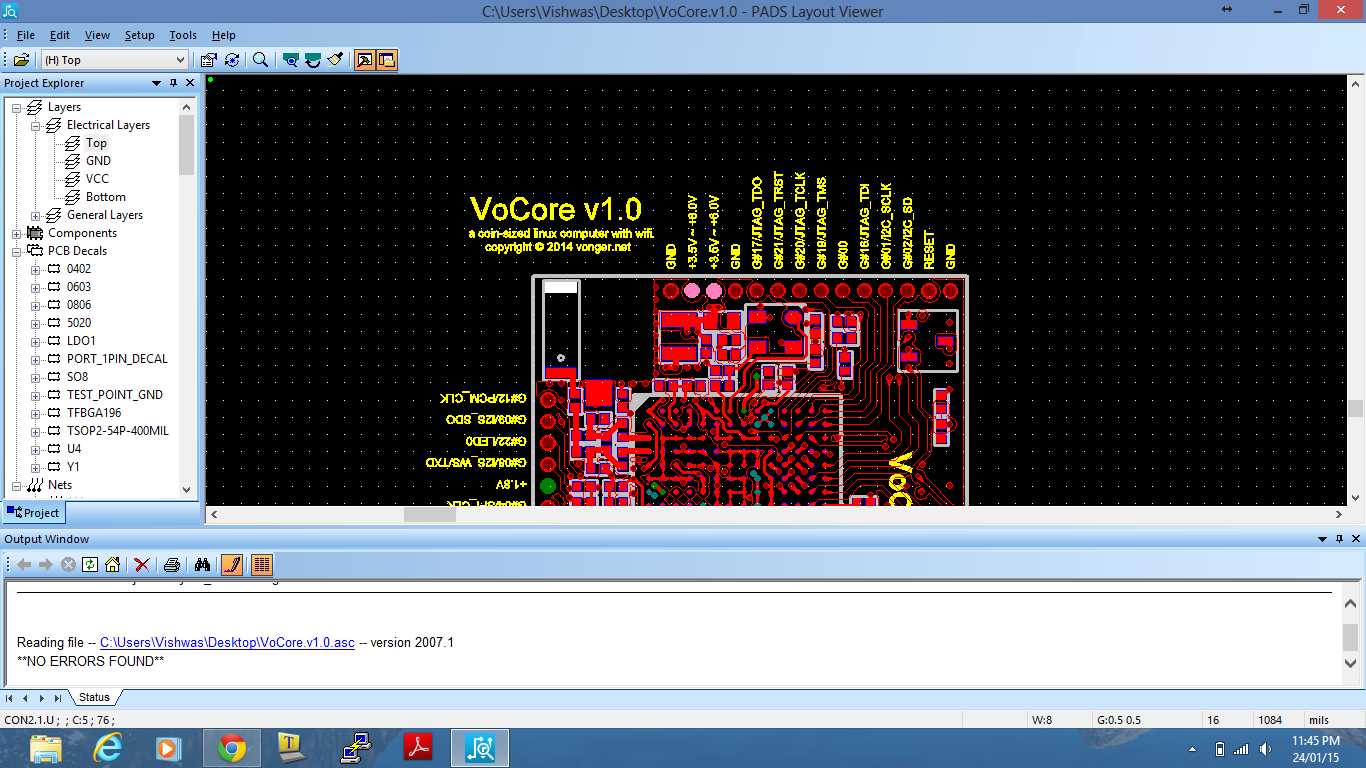Open the Project Explorer panel options arrow
1366x768 pixels.
[157, 83]
